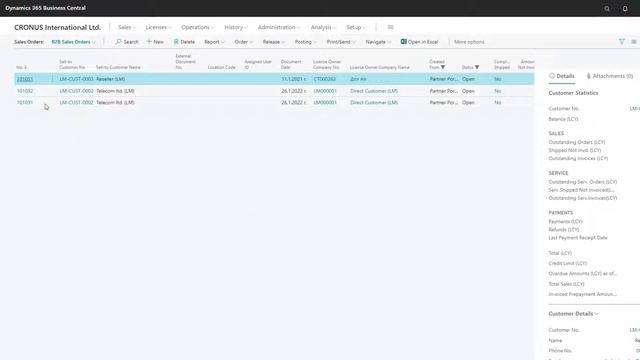Viewport: 640px width, 360px height.
Task: Select Telecom ltd. (LM) in row 101031
Action: pyautogui.click(x=115, y=102)
